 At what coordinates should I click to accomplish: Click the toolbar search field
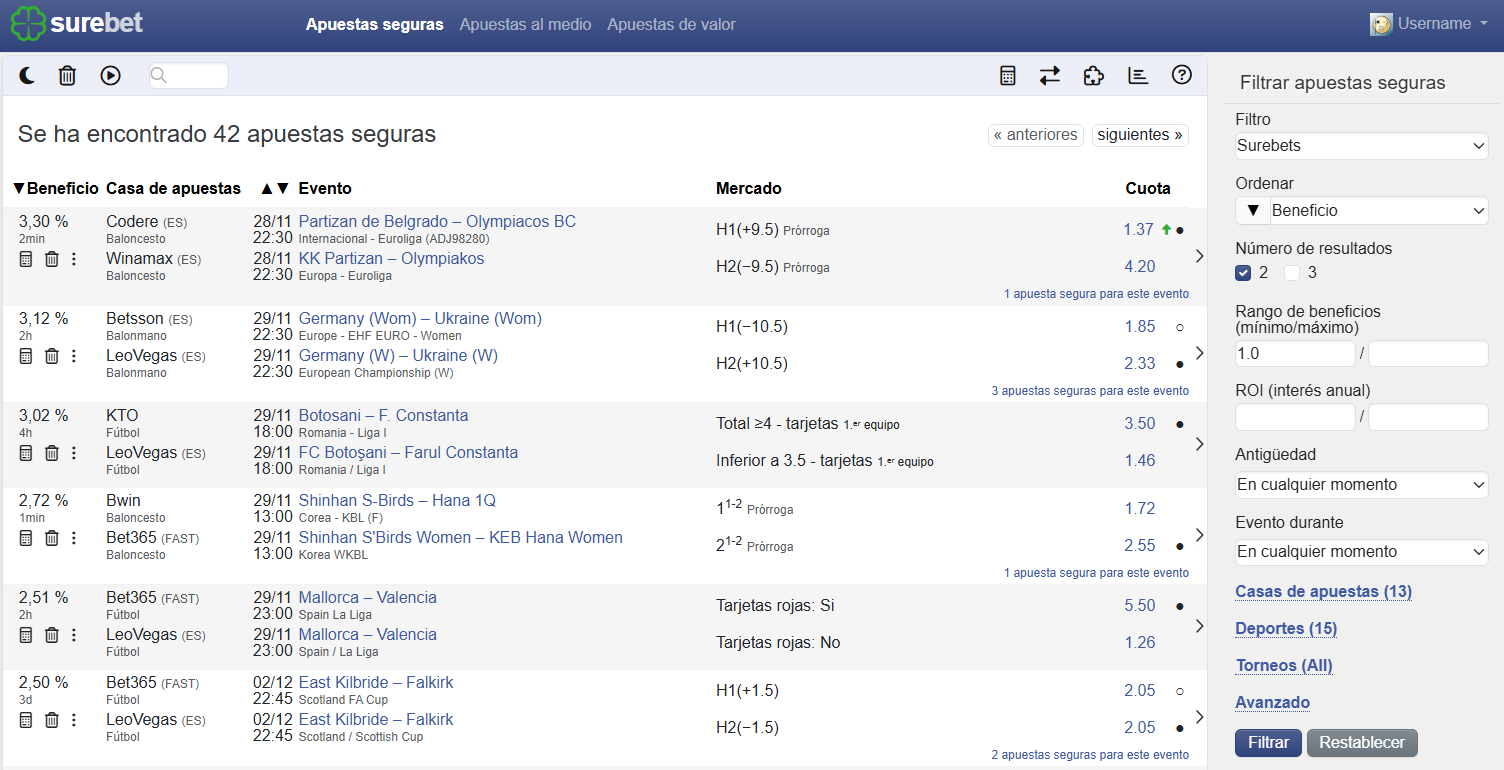[x=189, y=76]
